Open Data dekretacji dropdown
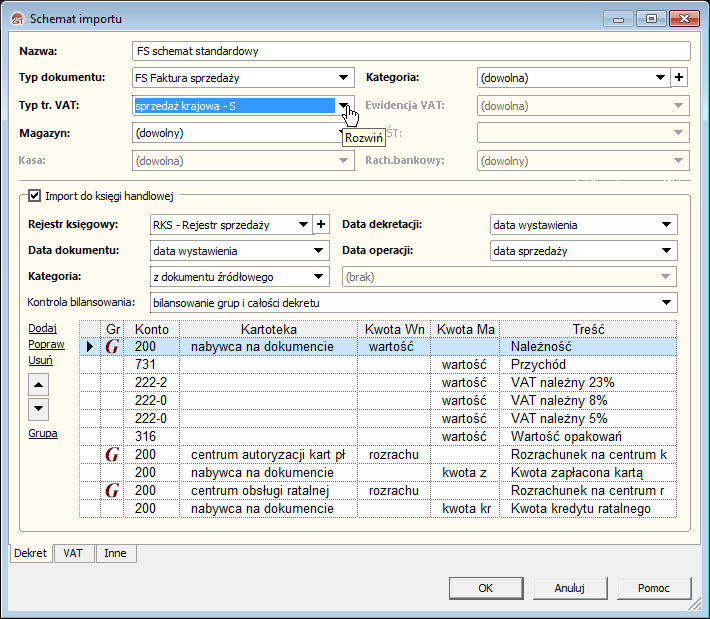Viewport: 710px width, 619px height. (666, 225)
